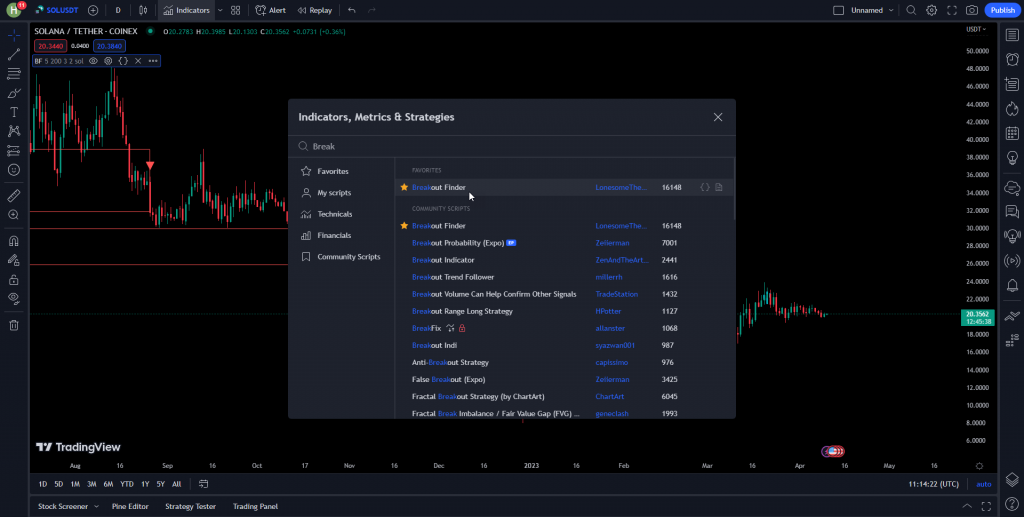The image size is (1024, 517).
Task: Toggle hide all drawings eye icon
Action: pyautogui.click(x=14, y=298)
